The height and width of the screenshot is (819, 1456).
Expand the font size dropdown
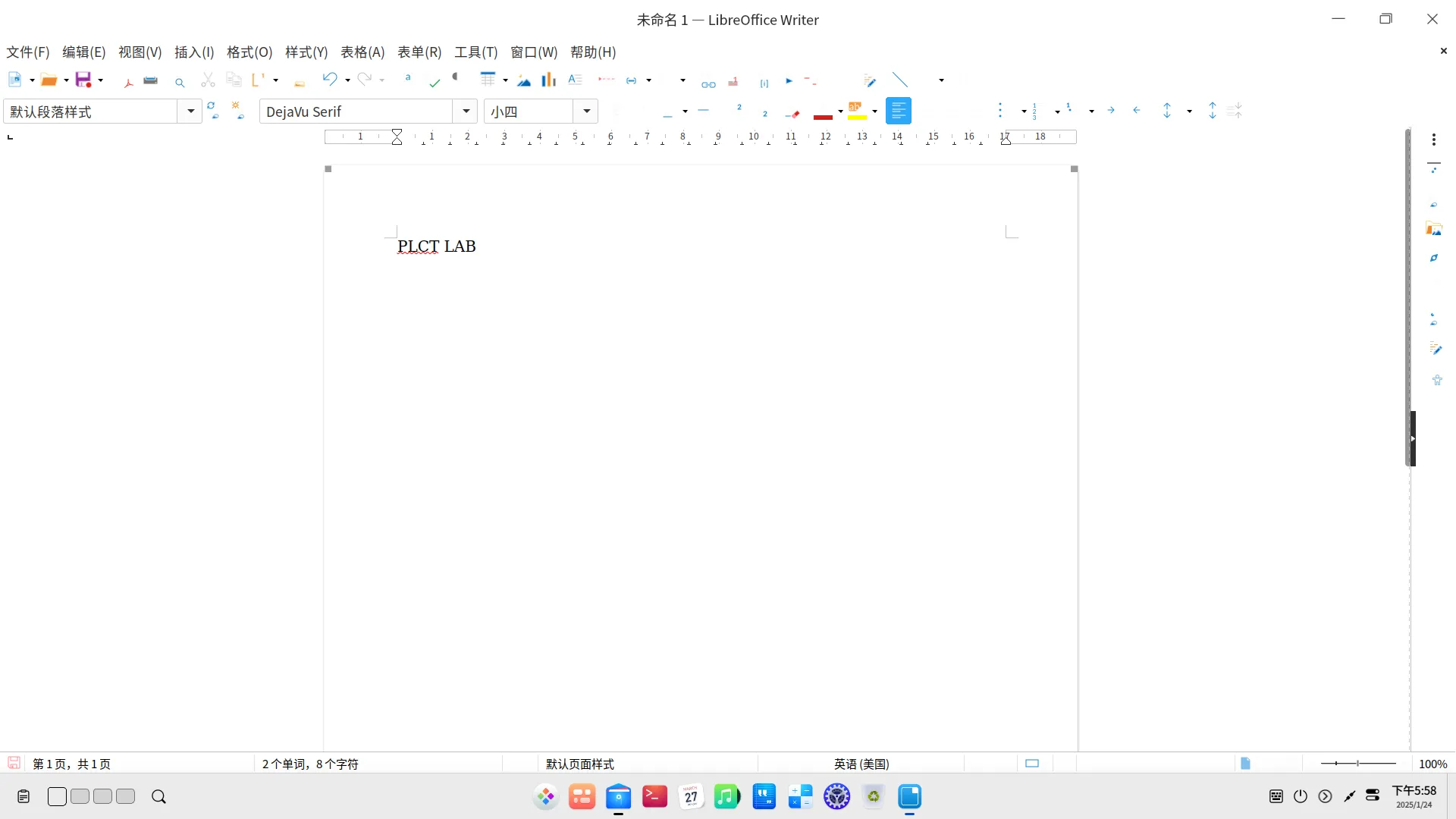(586, 111)
